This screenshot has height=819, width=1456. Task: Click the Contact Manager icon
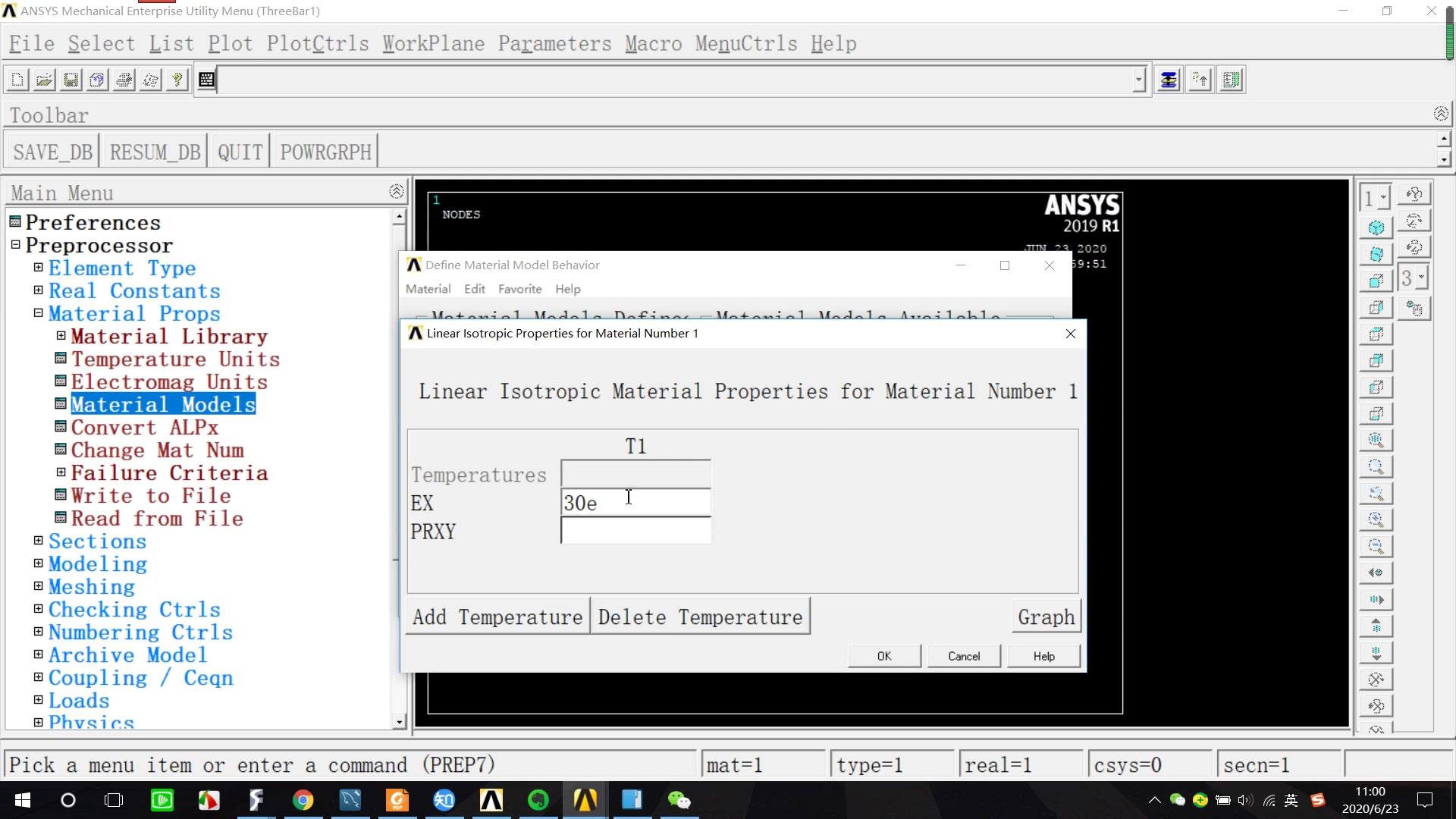1232,80
